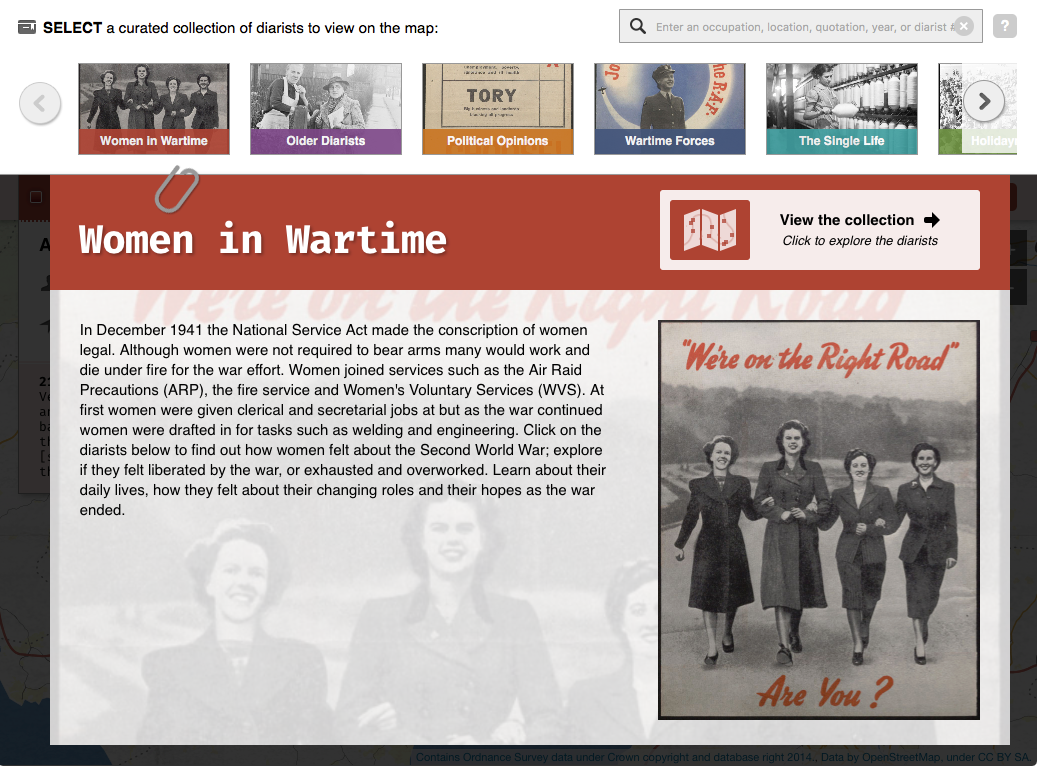This screenshot has width=1037, height=766.
Task: Click the map icon in View the collection
Action: point(710,230)
